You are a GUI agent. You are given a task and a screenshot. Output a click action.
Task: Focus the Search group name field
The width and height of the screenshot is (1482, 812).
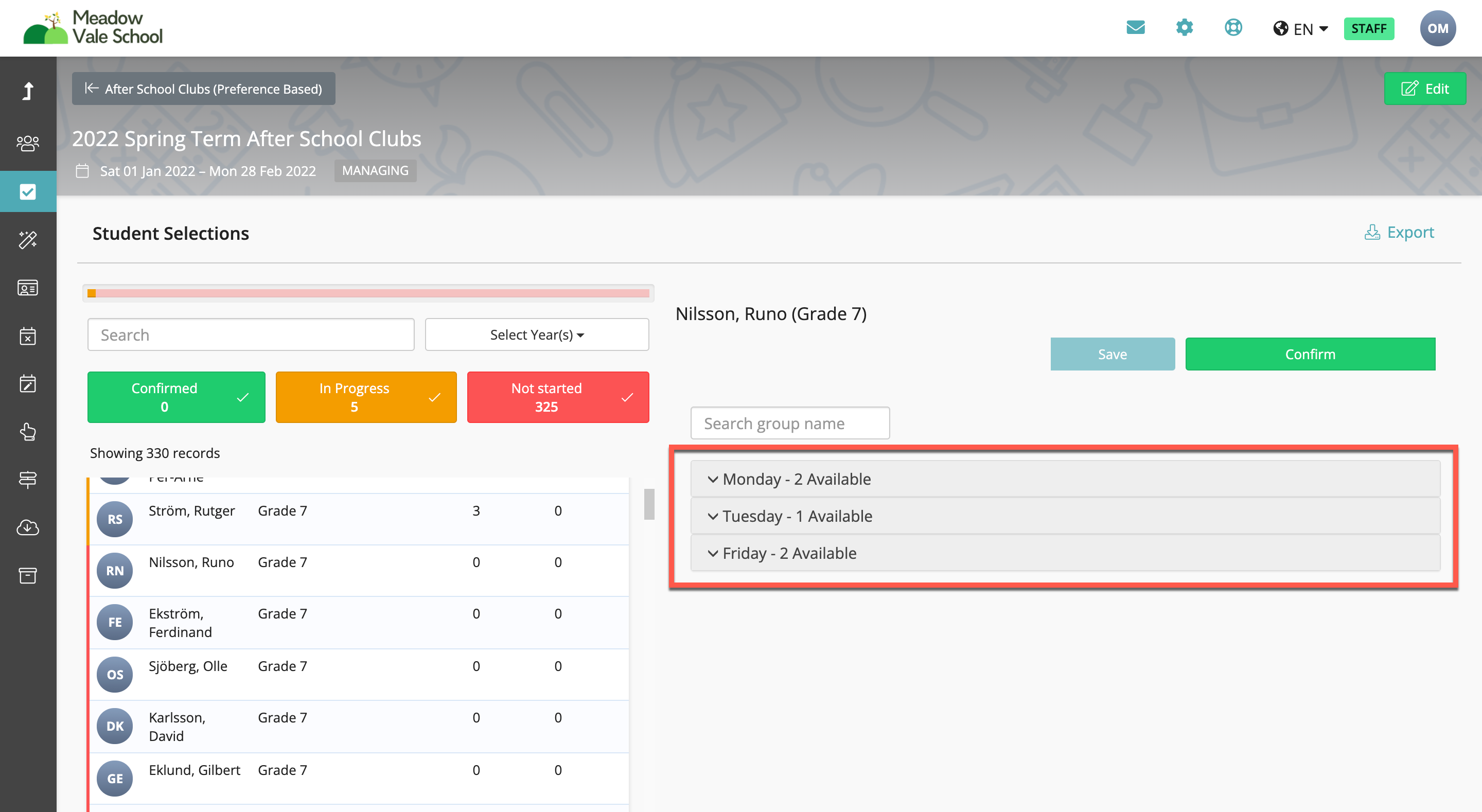coord(790,423)
